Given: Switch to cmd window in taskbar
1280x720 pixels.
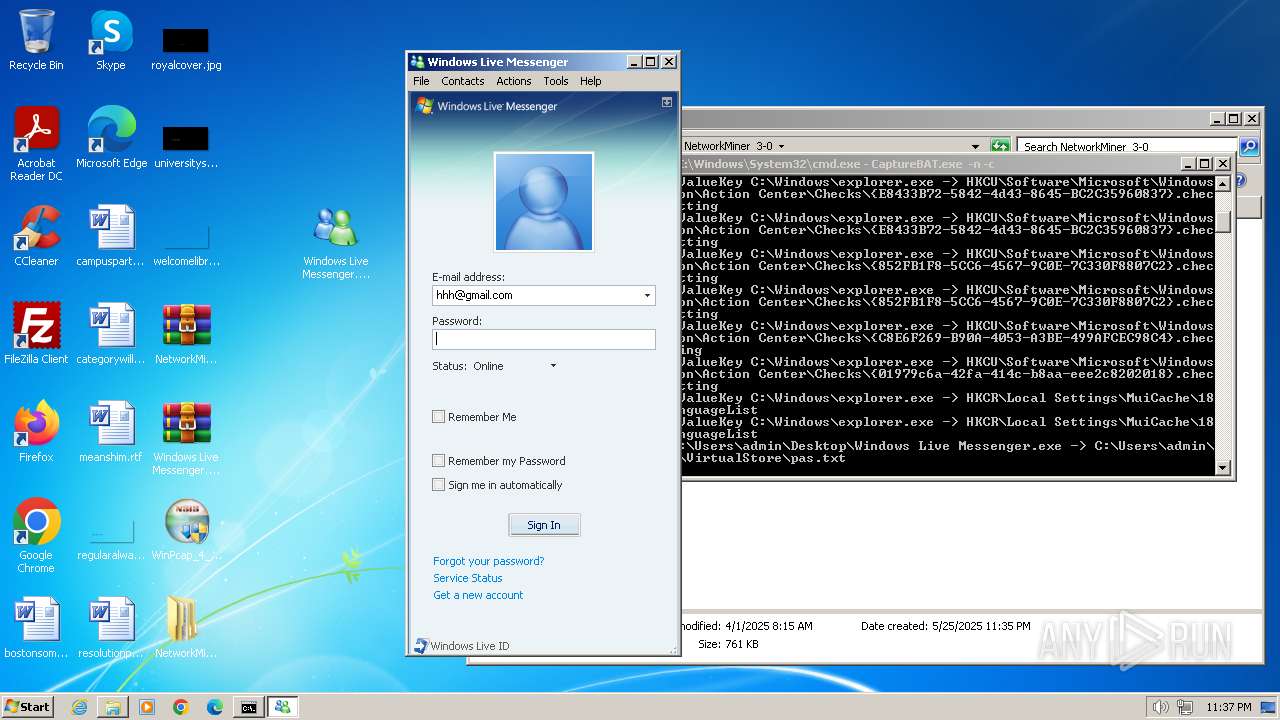Looking at the screenshot, I should point(248,707).
